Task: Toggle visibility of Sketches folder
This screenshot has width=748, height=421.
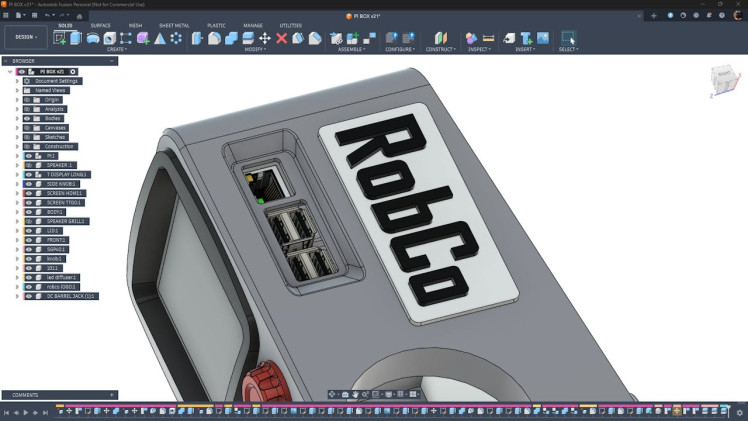Action: click(x=27, y=137)
